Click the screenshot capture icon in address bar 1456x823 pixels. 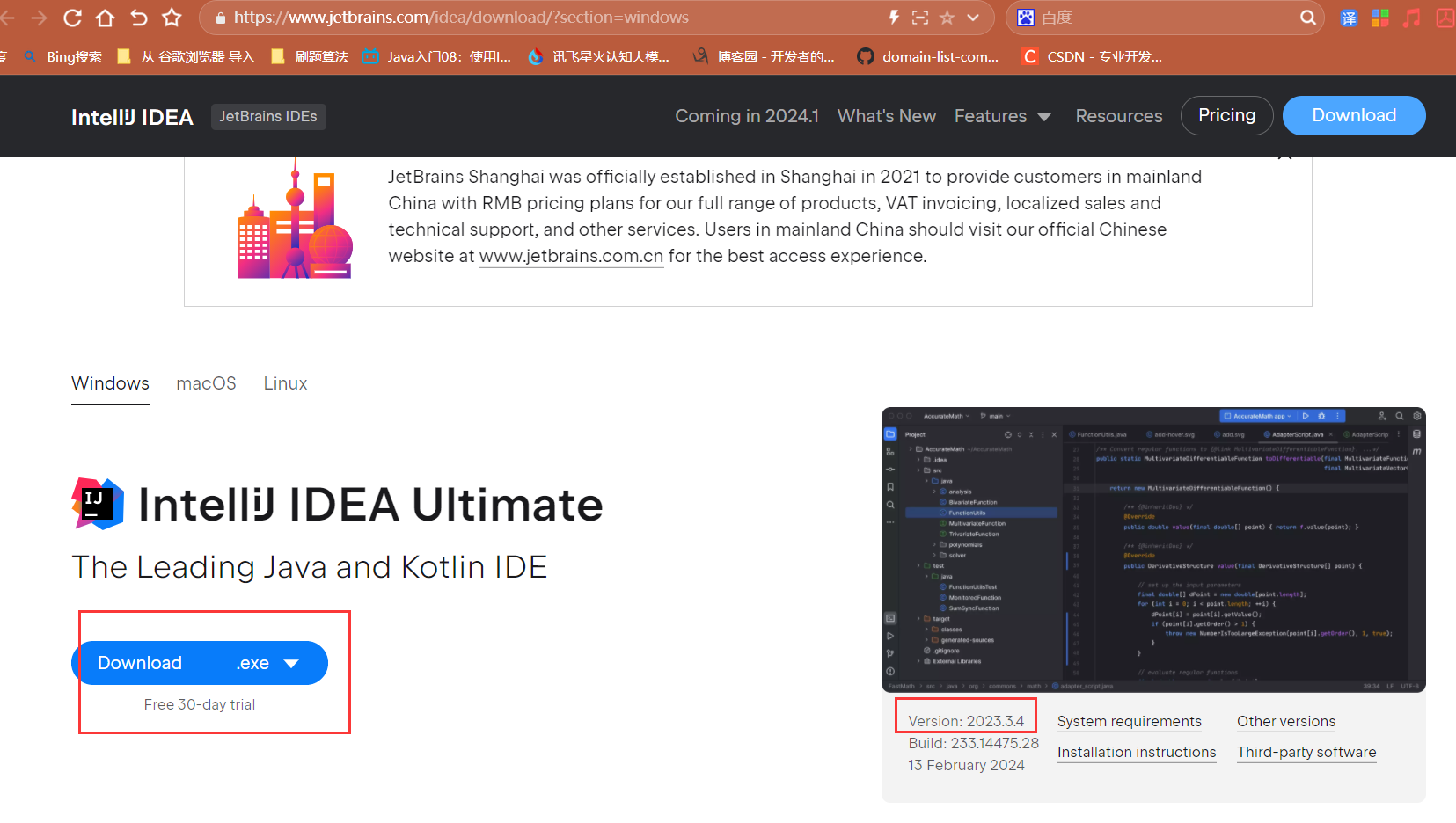[x=920, y=18]
